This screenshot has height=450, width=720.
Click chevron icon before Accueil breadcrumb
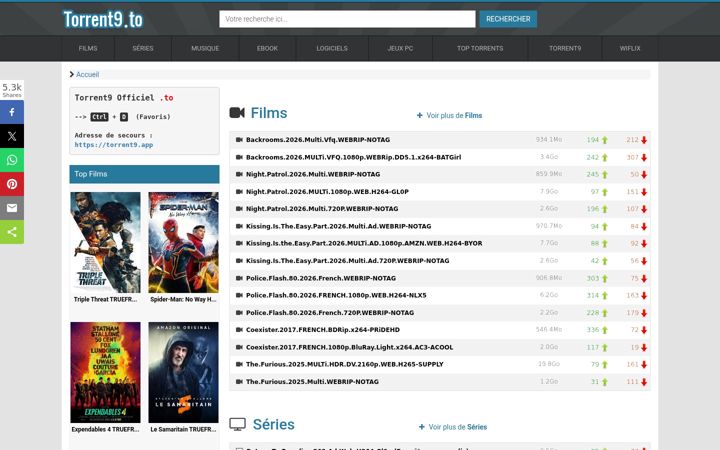(72, 74)
